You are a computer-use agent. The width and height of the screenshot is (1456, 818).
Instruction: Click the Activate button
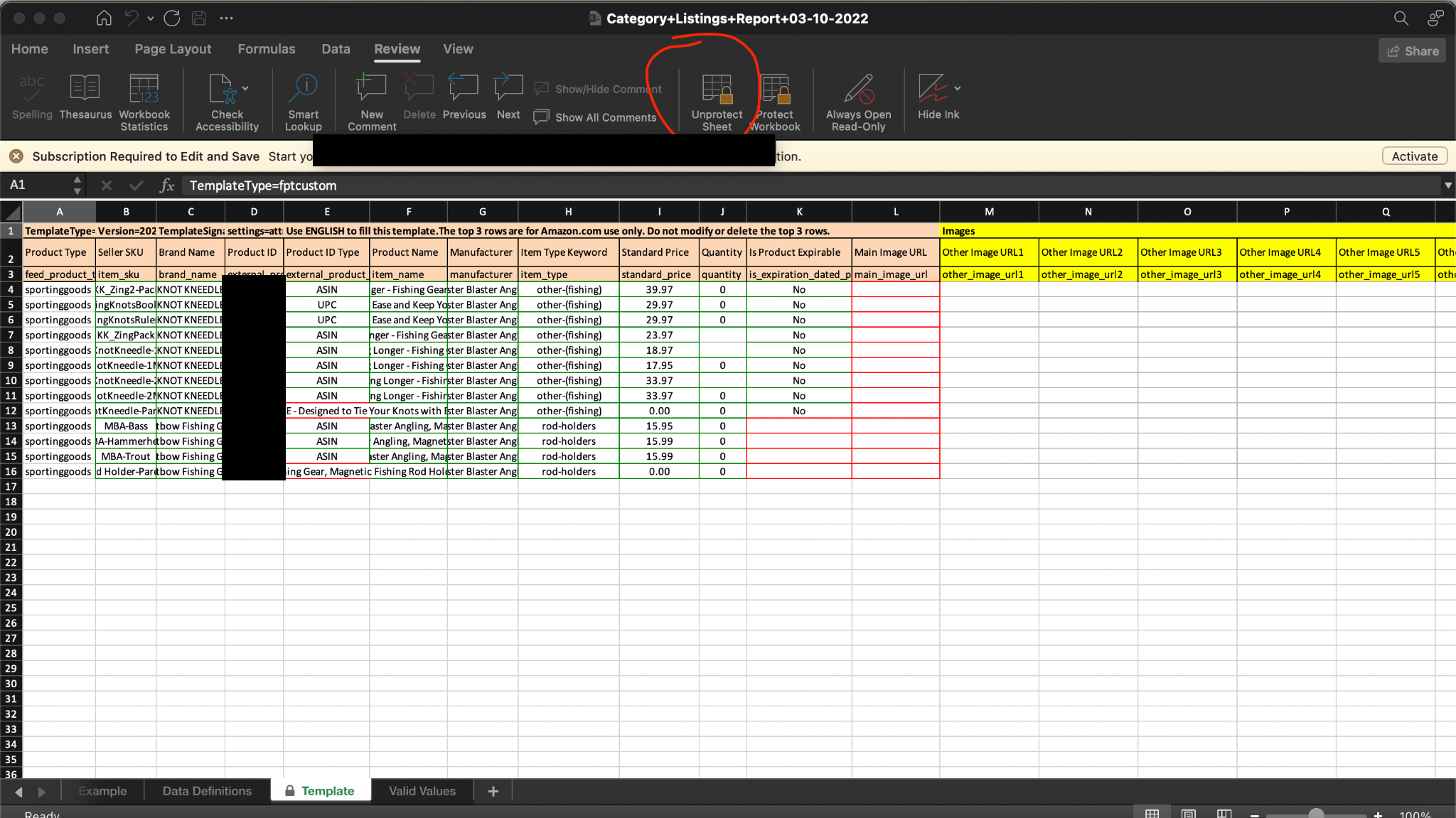(1414, 156)
